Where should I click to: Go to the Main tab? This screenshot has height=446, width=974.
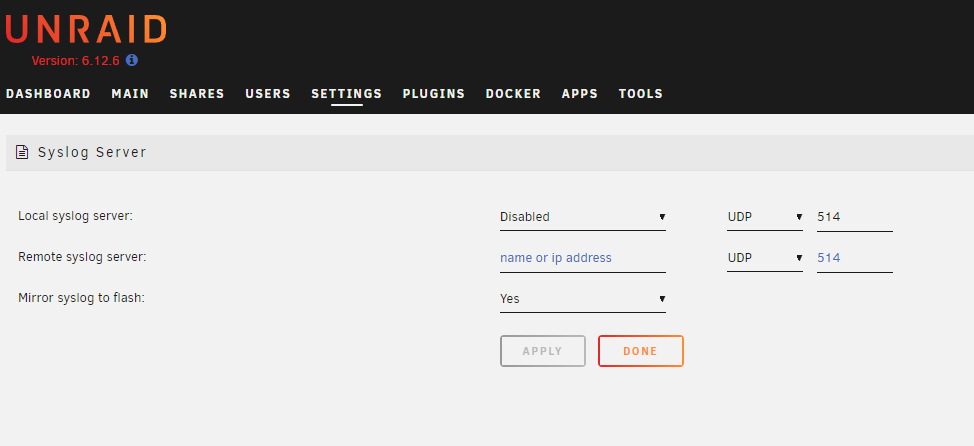[x=130, y=94]
